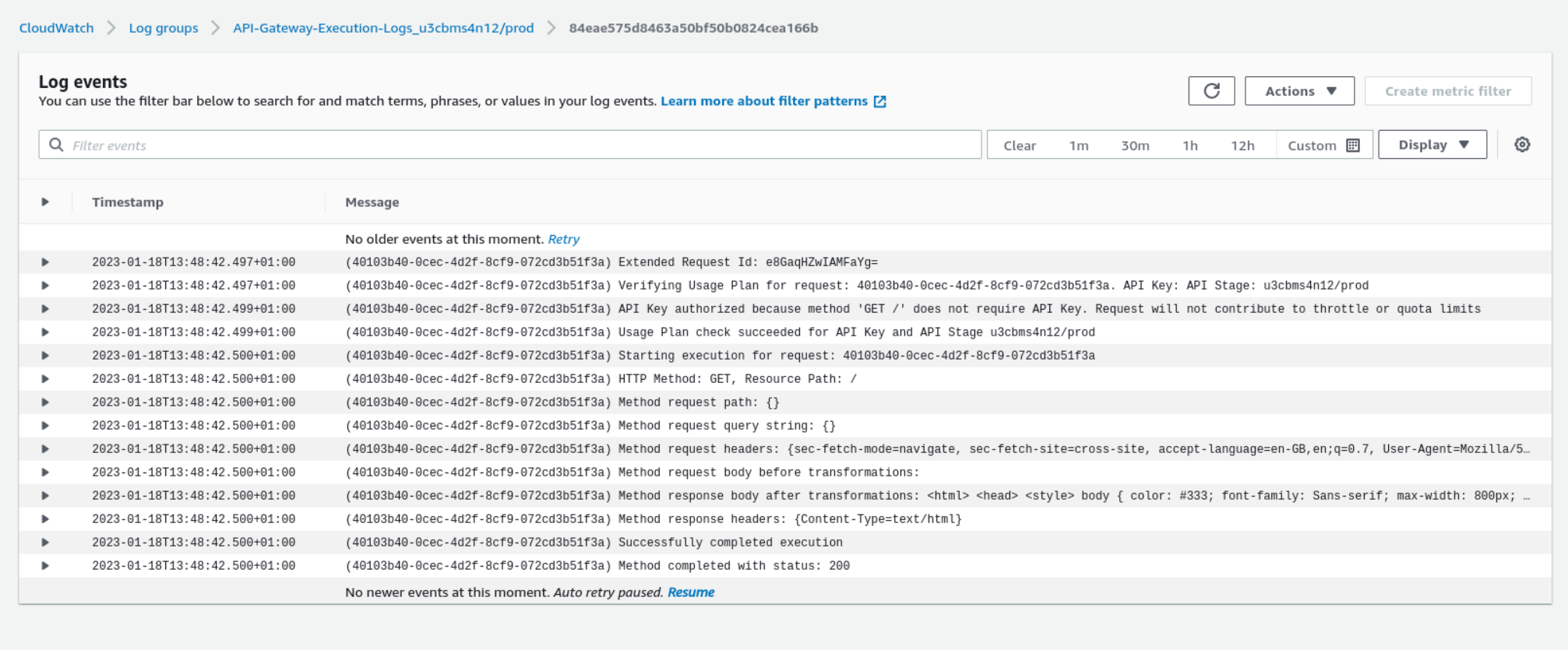Select the 1m time range

point(1079,146)
